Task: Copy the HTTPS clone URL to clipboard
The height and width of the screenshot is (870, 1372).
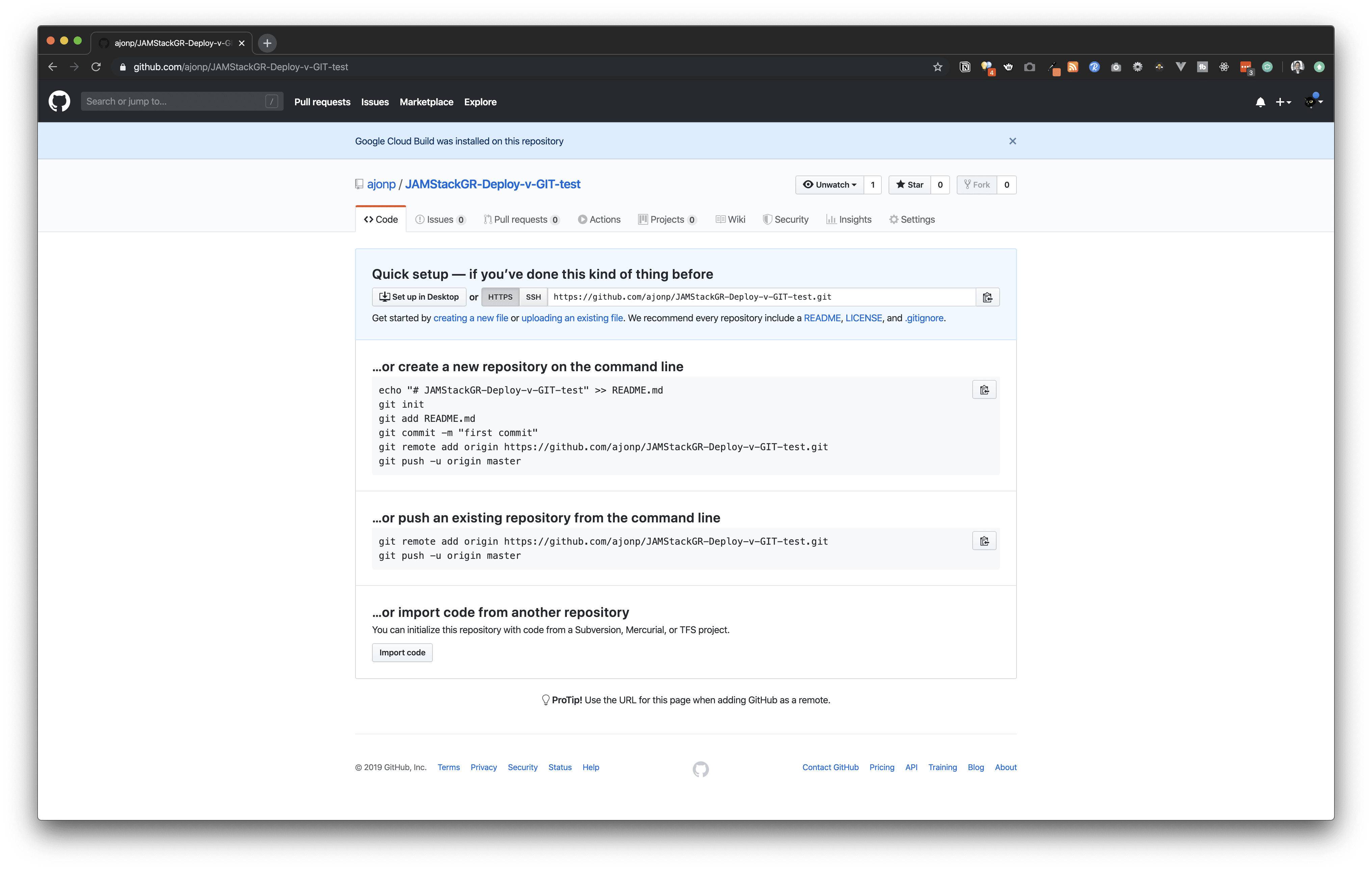Action: pos(987,297)
